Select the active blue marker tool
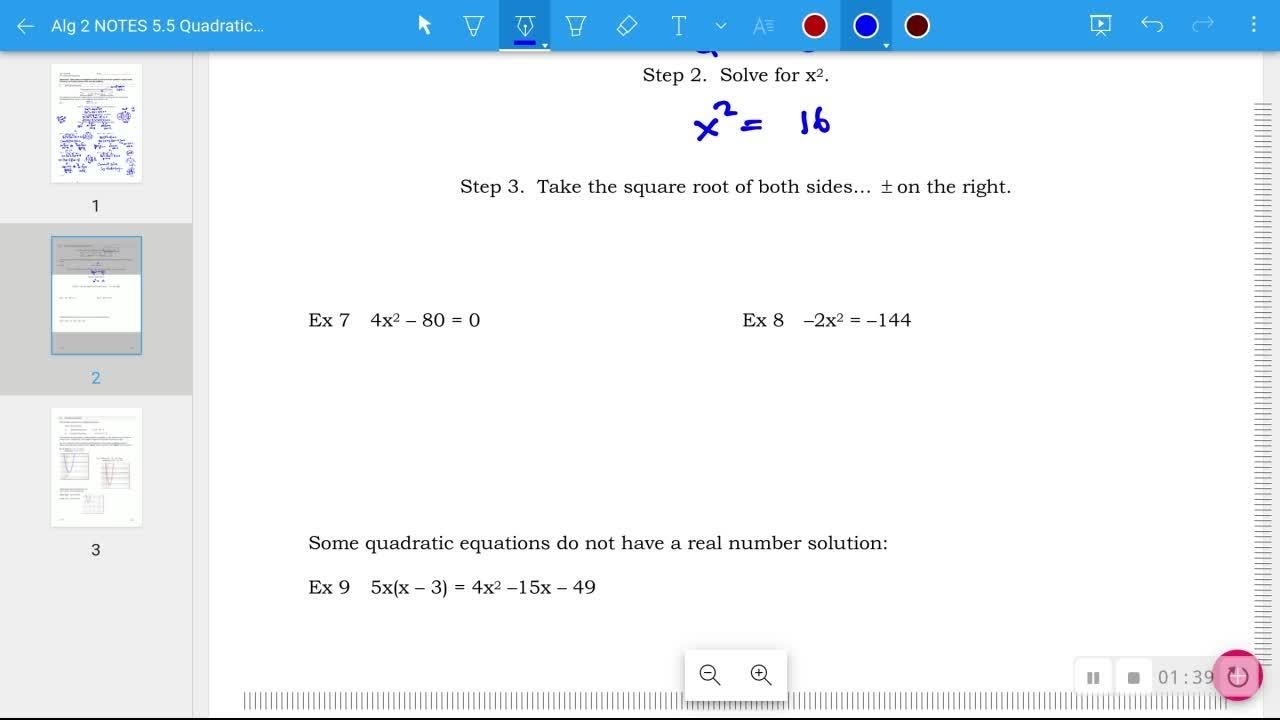This screenshot has width=1280, height=720. pyautogui.click(x=524, y=26)
